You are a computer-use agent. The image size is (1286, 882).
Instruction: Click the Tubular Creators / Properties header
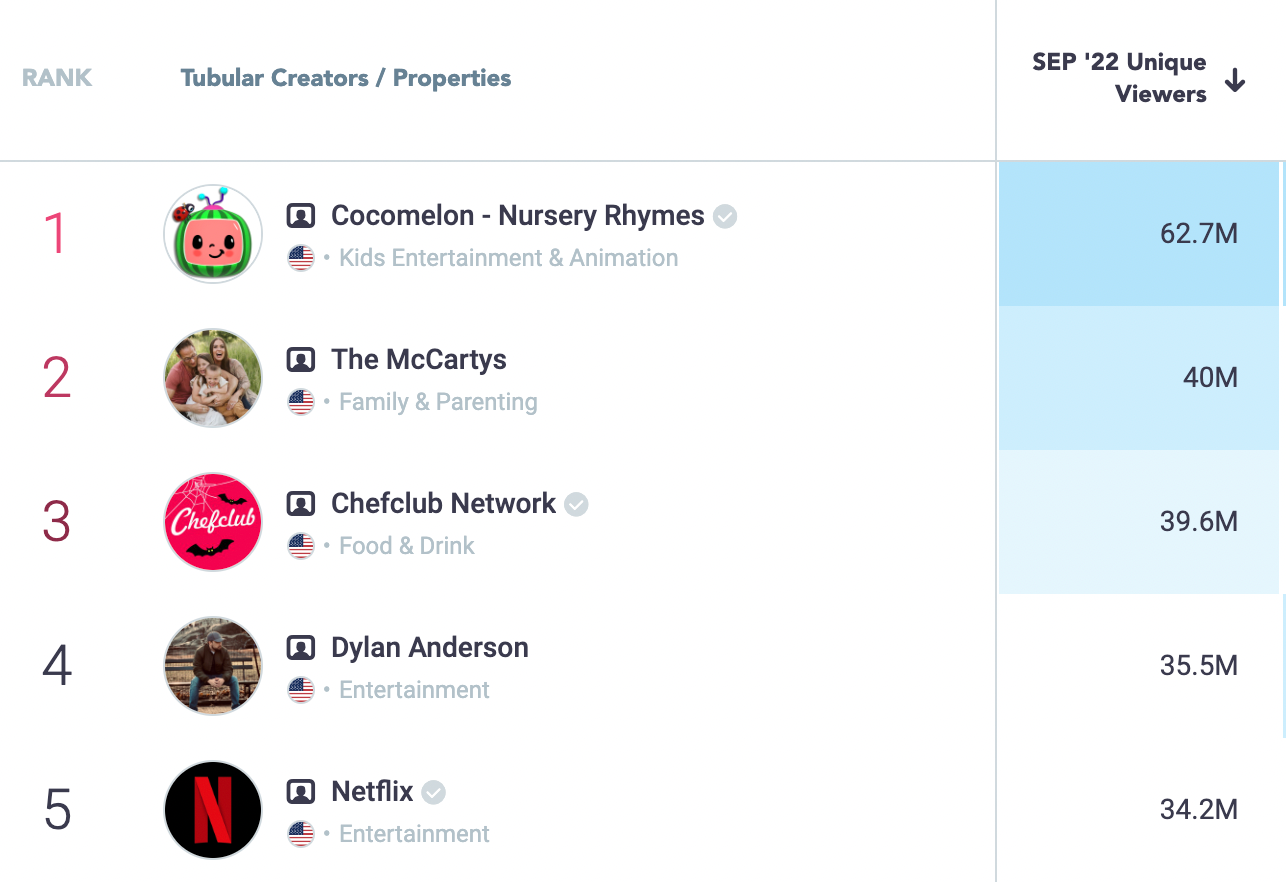tap(346, 78)
